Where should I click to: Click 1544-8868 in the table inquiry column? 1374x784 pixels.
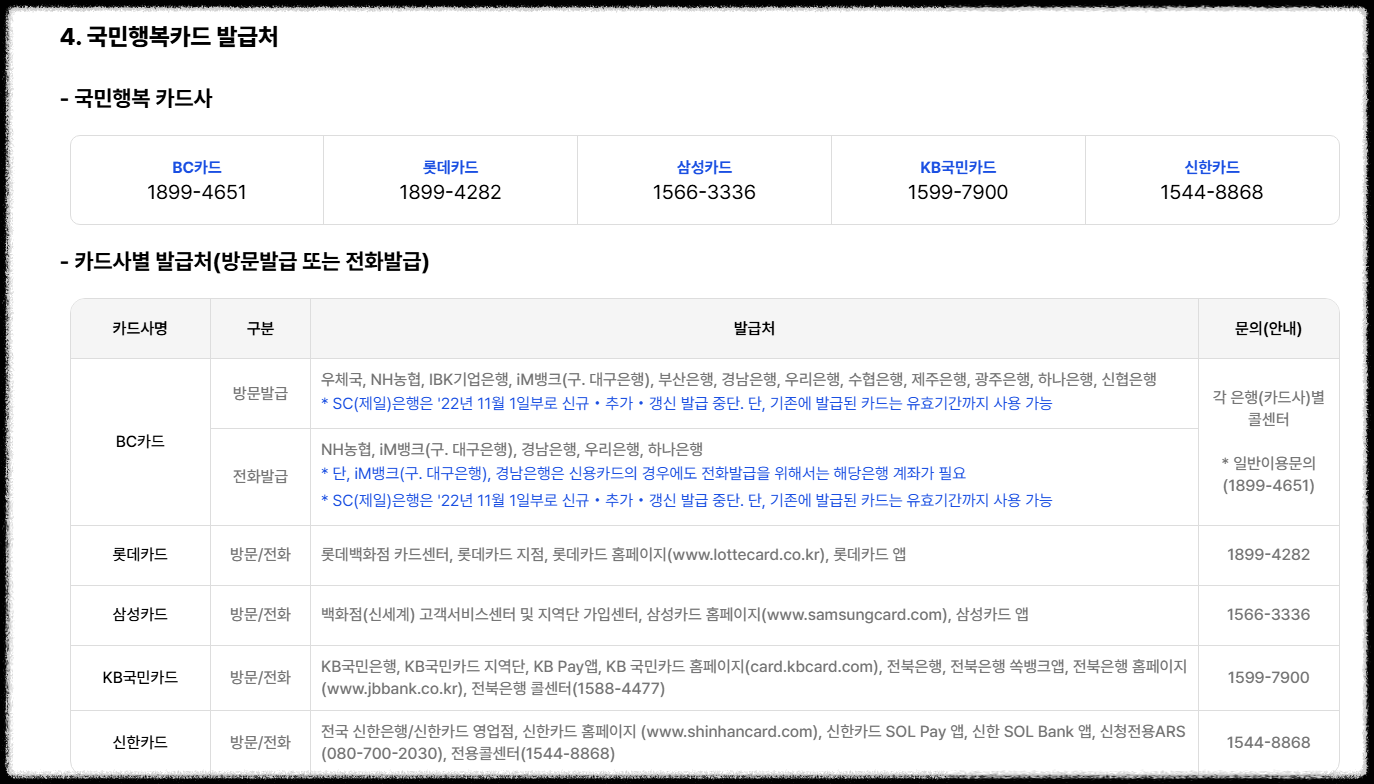pyautogui.click(x=1268, y=742)
